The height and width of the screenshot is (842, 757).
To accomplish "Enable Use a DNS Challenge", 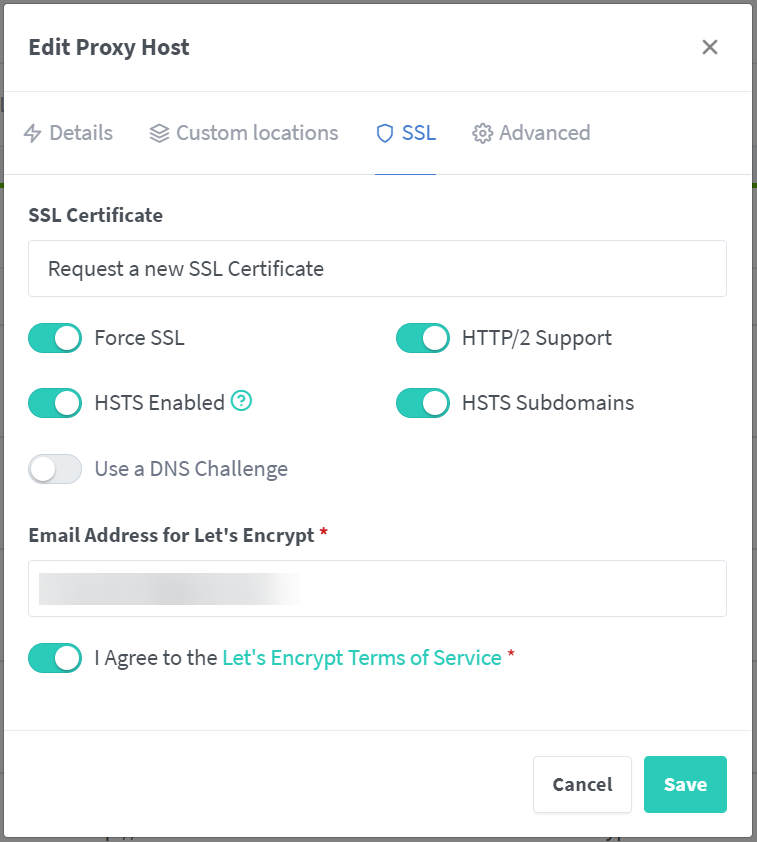I will (x=55, y=468).
